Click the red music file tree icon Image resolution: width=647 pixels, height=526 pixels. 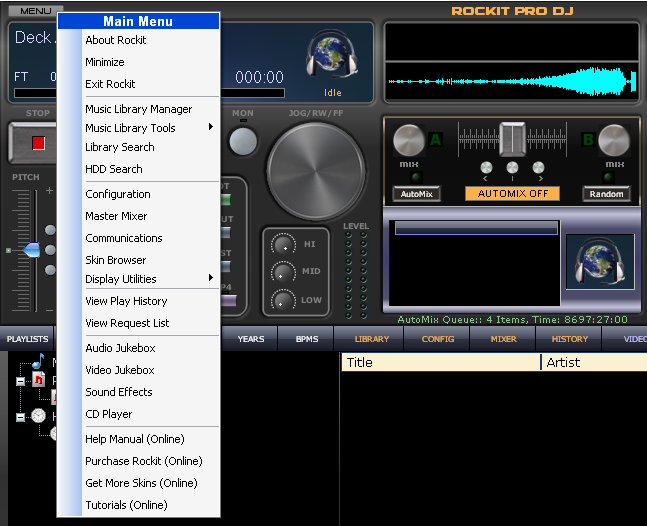coord(39,380)
